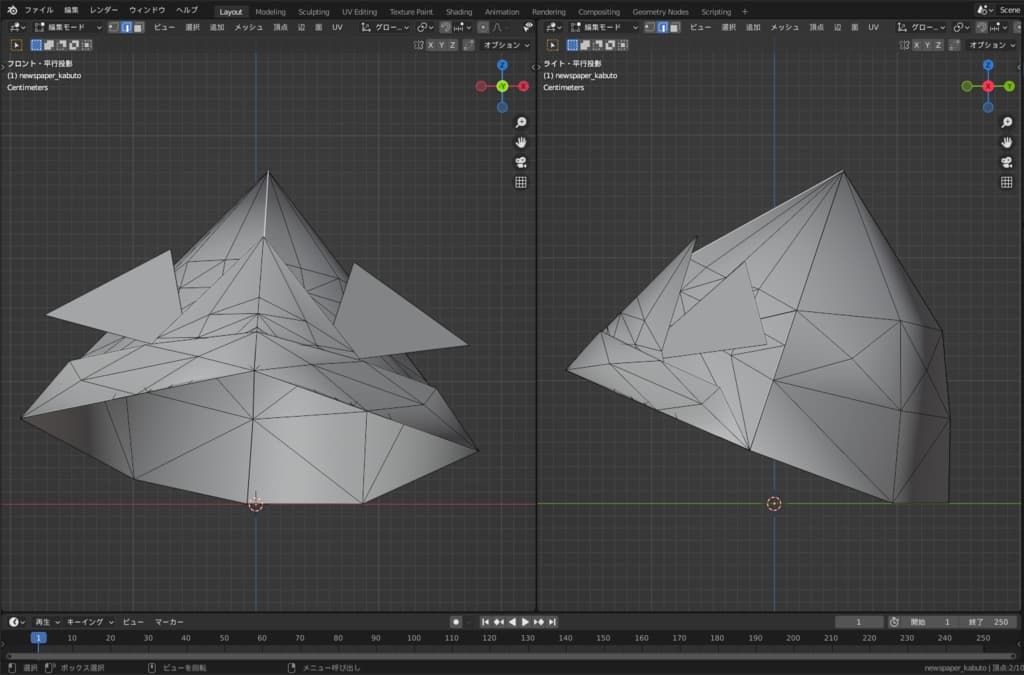Click the Blender logo icon

(10, 10)
